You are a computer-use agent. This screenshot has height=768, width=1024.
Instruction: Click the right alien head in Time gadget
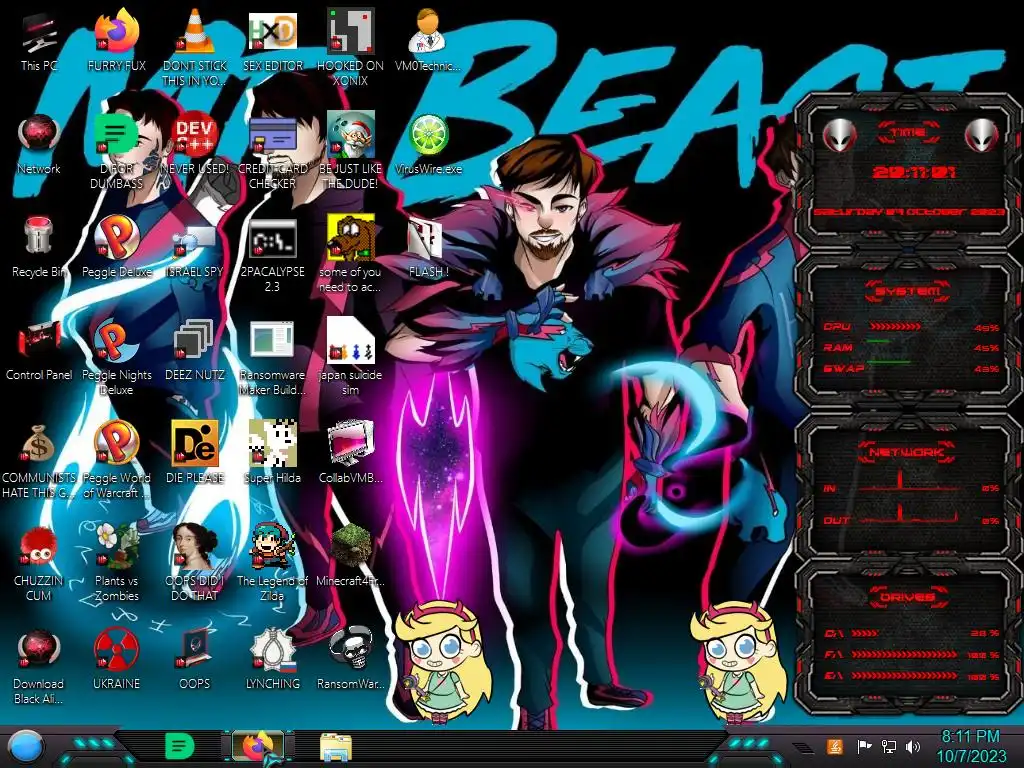(x=982, y=135)
